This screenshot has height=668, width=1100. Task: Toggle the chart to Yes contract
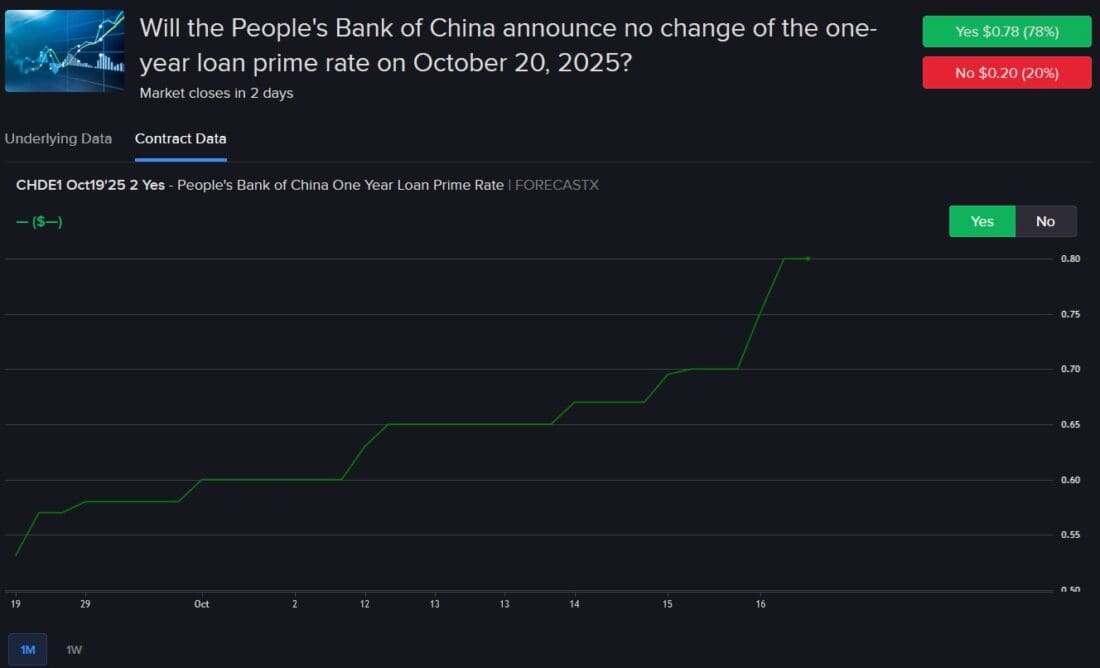(x=982, y=221)
